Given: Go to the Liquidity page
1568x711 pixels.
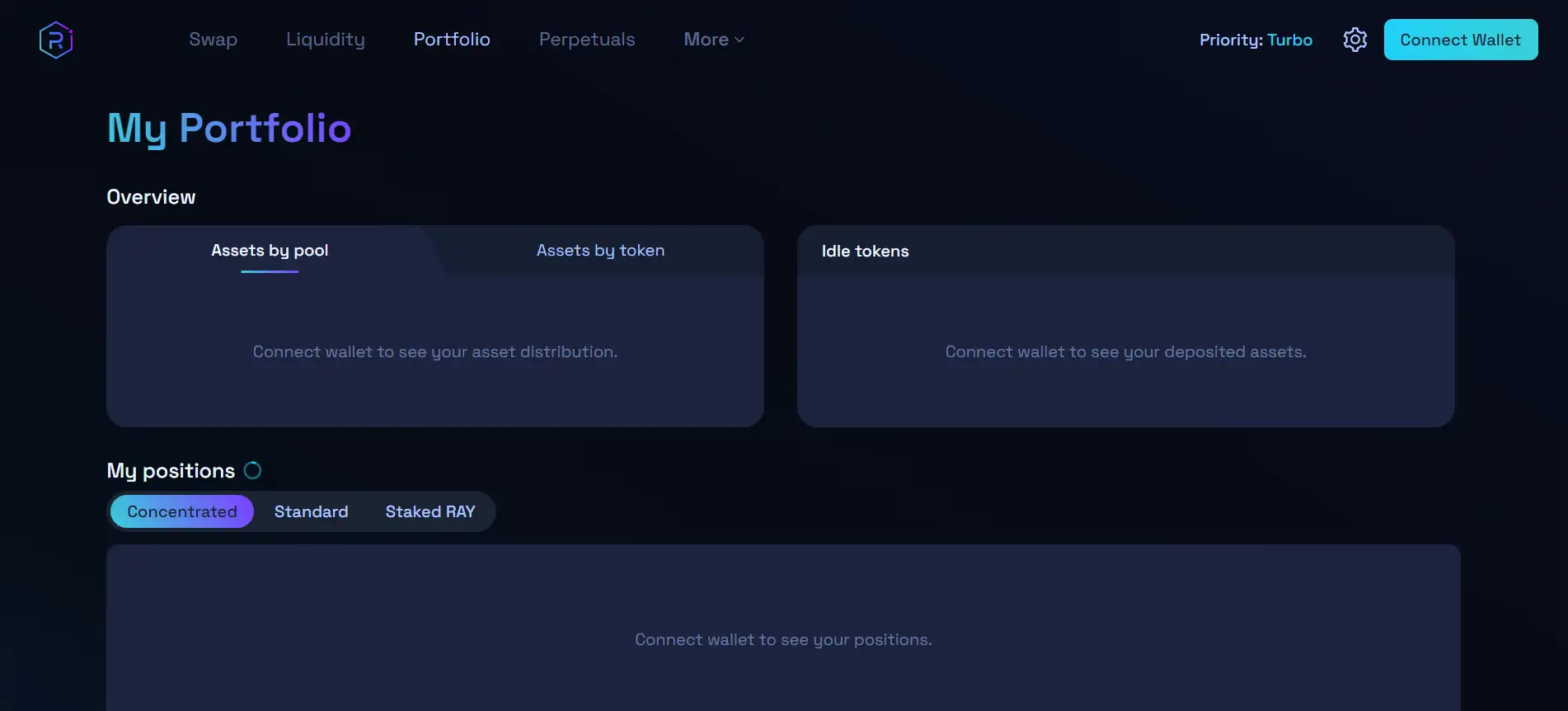Looking at the screenshot, I should 325,40.
